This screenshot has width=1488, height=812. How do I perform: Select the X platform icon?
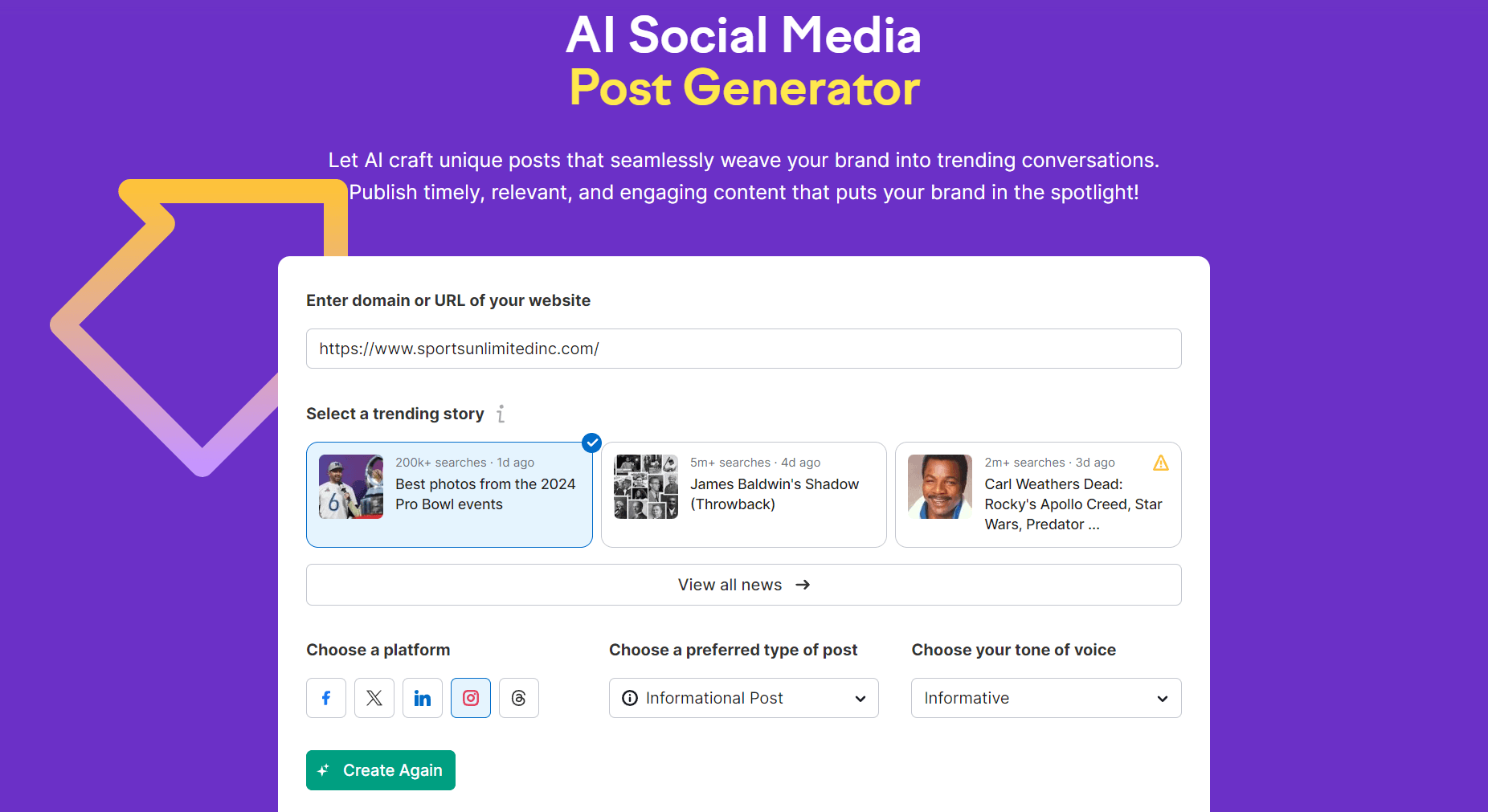click(374, 698)
